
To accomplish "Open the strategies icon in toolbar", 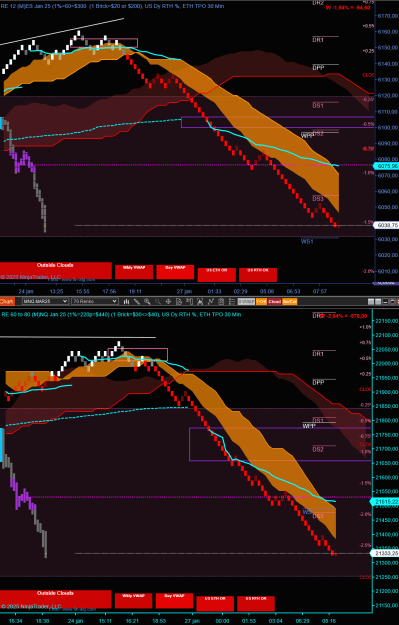I will click(x=221, y=301).
